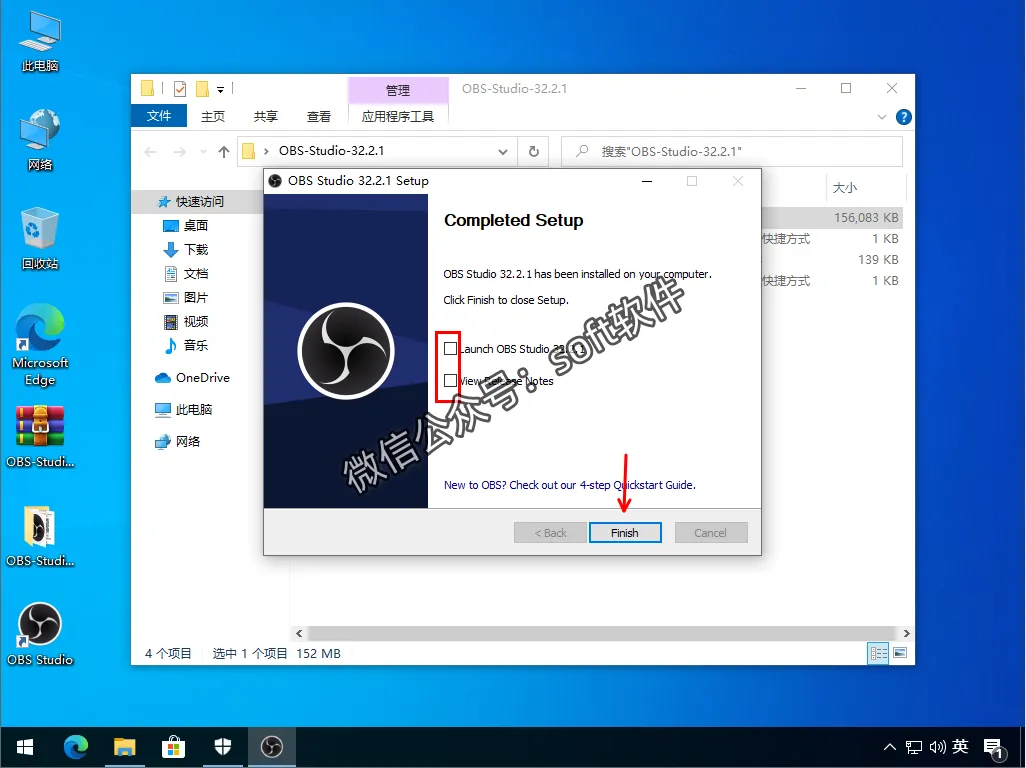Open Explorer help question mark
Image resolution: width=1026 pixels, height=768 pixels.
tap(904, 117)
